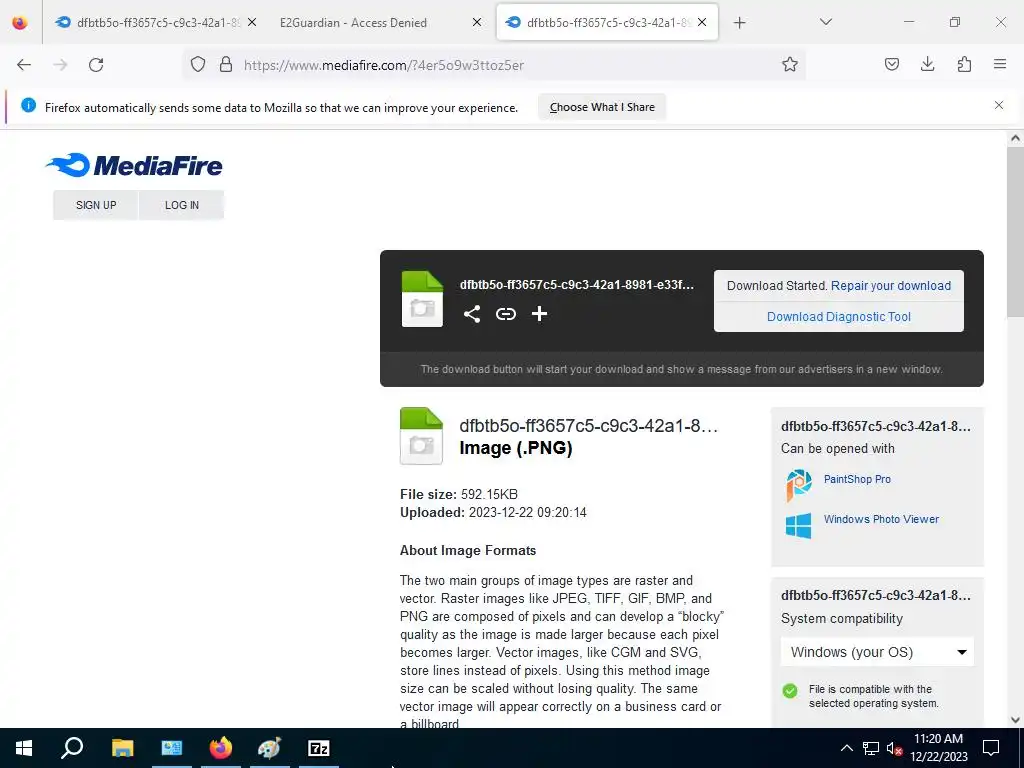
Task: Dismiss the Firefox data notification bar
Action: 999,105
